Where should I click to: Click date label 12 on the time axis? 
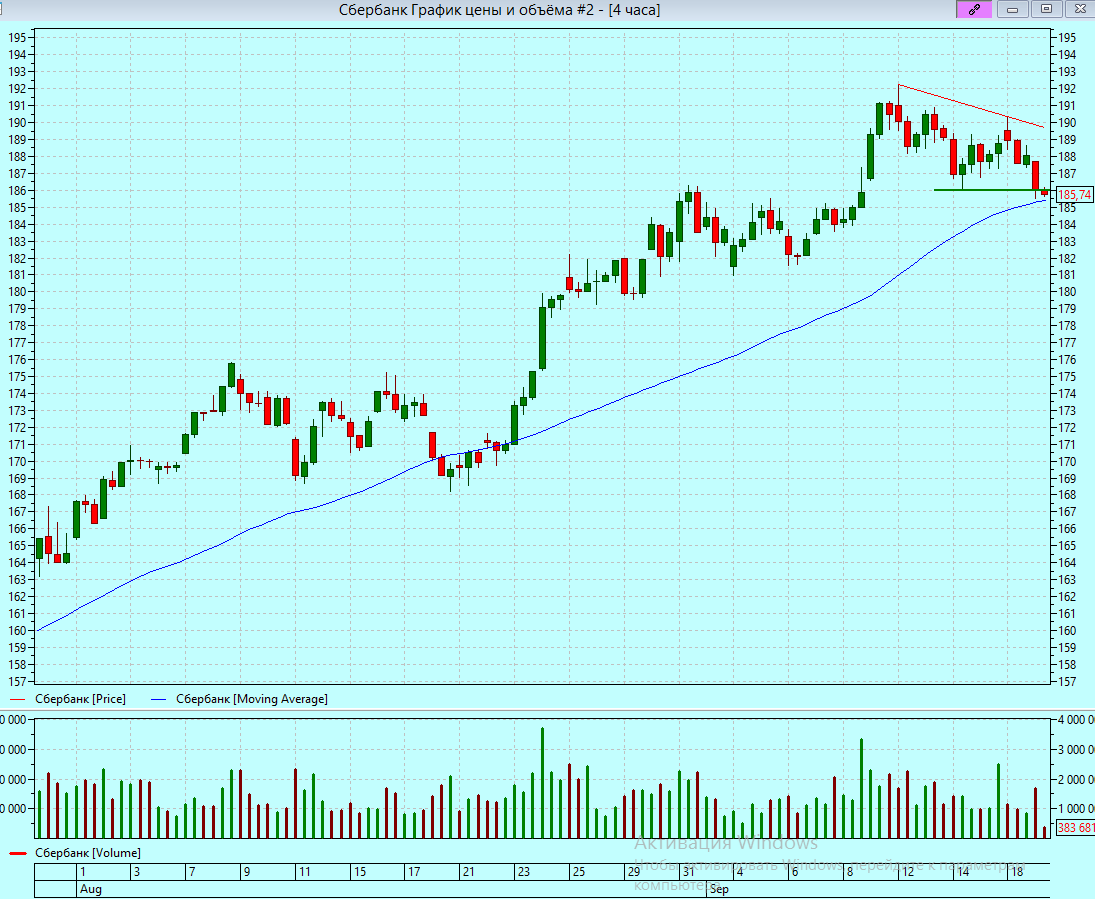click(907, 872)
